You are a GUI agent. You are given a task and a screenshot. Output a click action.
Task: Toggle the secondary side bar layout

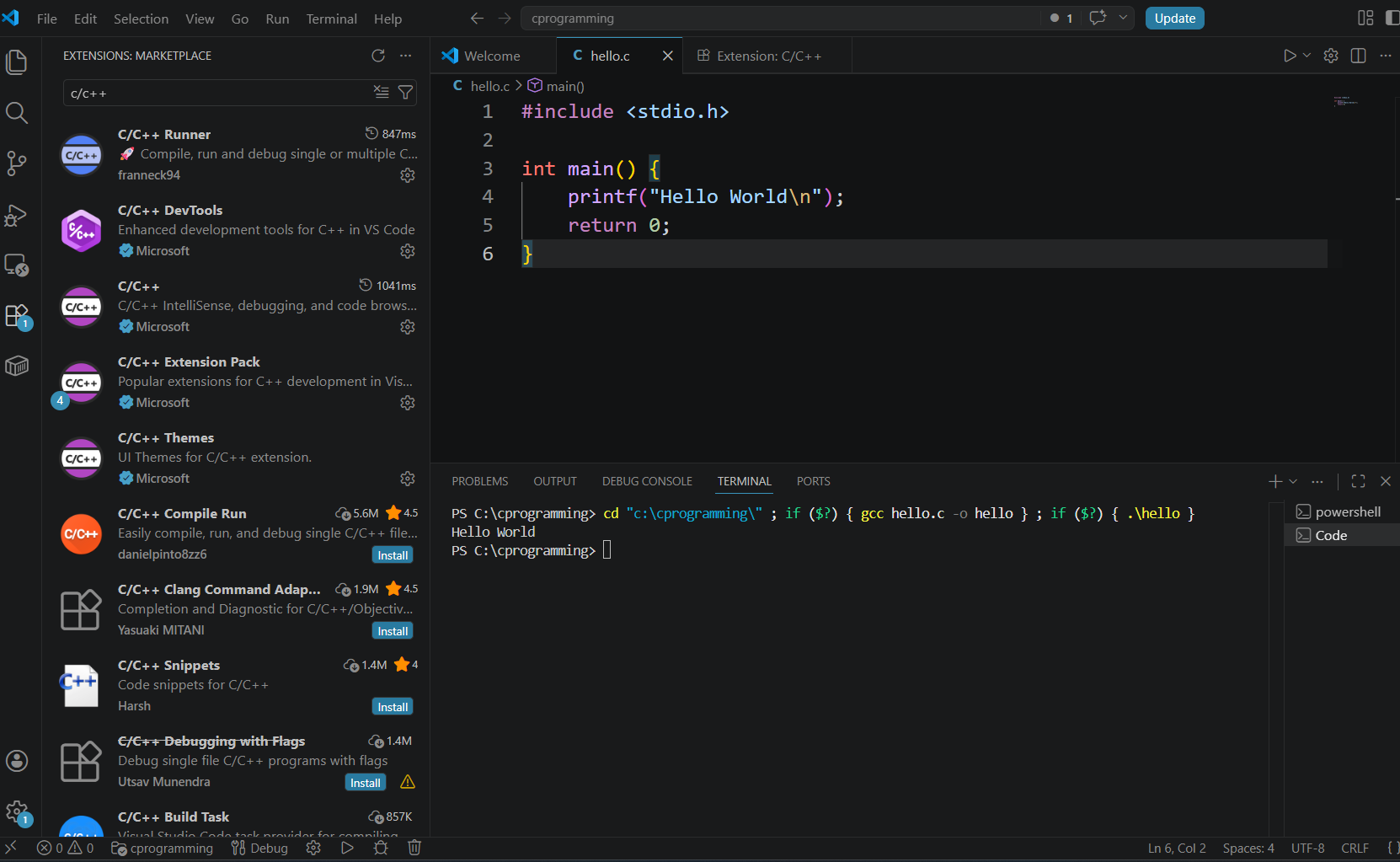(x=1392, y=19)
